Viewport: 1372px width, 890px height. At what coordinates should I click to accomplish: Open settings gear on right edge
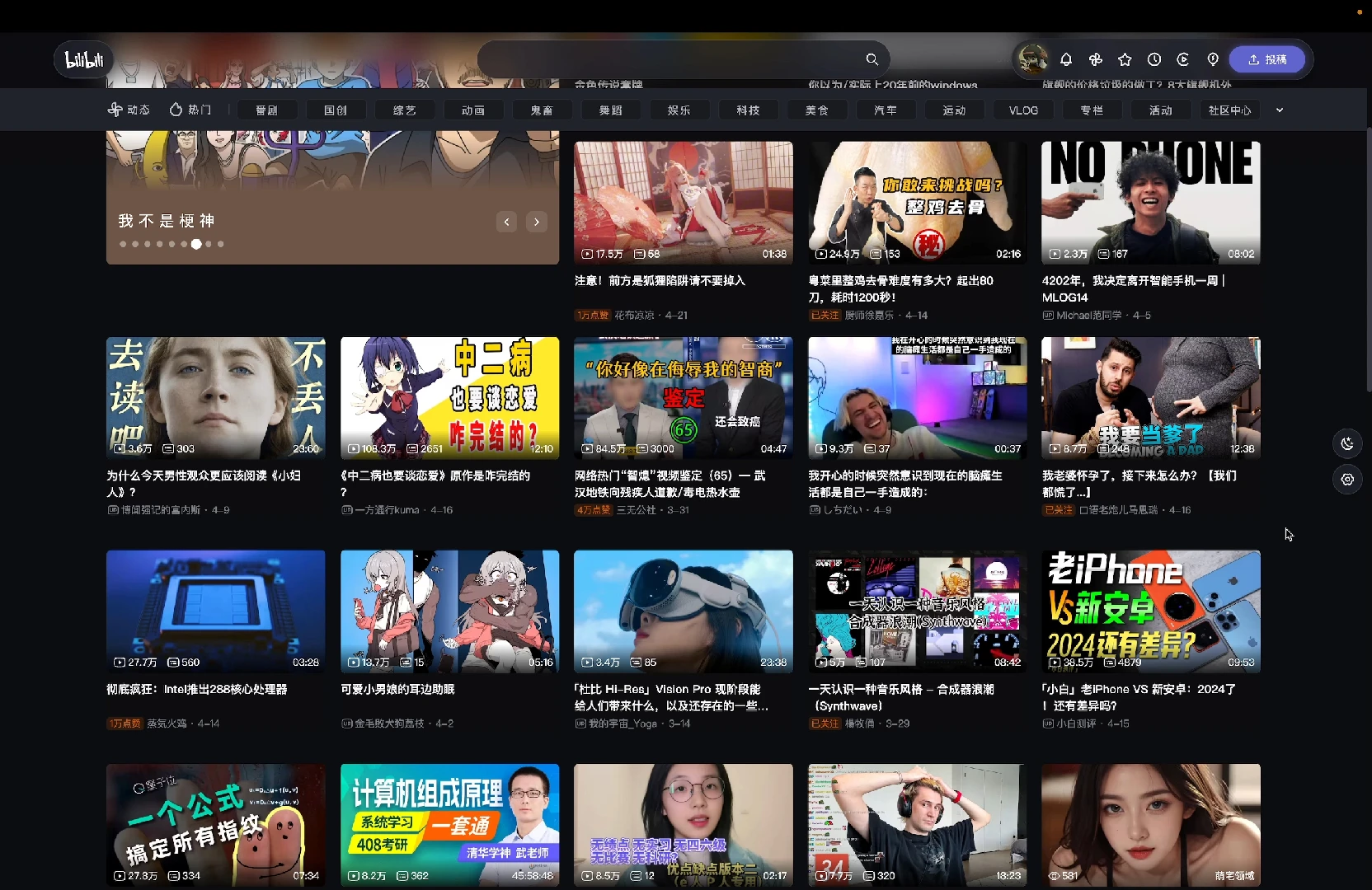(1347, 480)
